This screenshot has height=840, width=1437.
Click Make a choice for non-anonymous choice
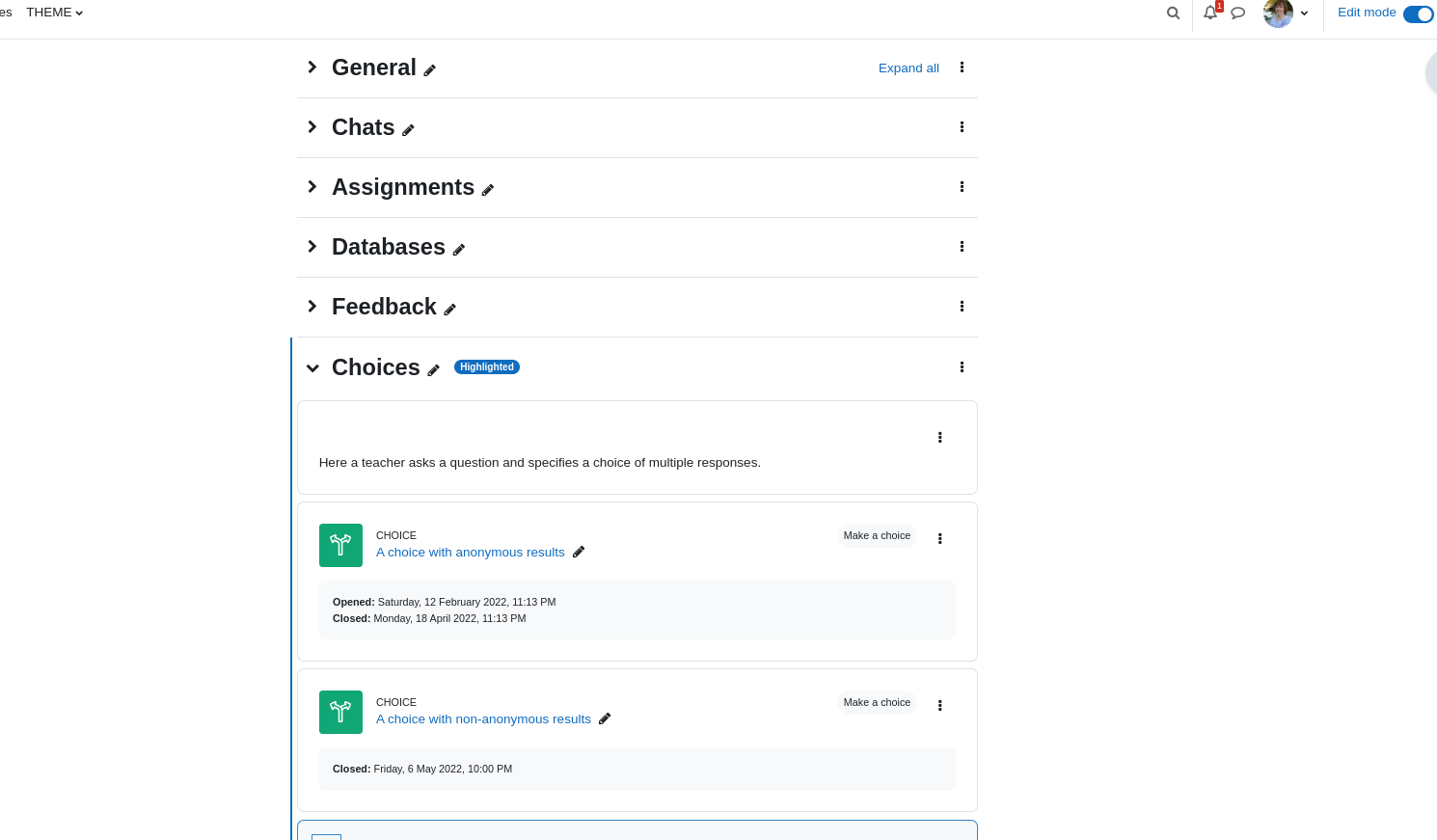pyautogui.click(x=877, y=702)
